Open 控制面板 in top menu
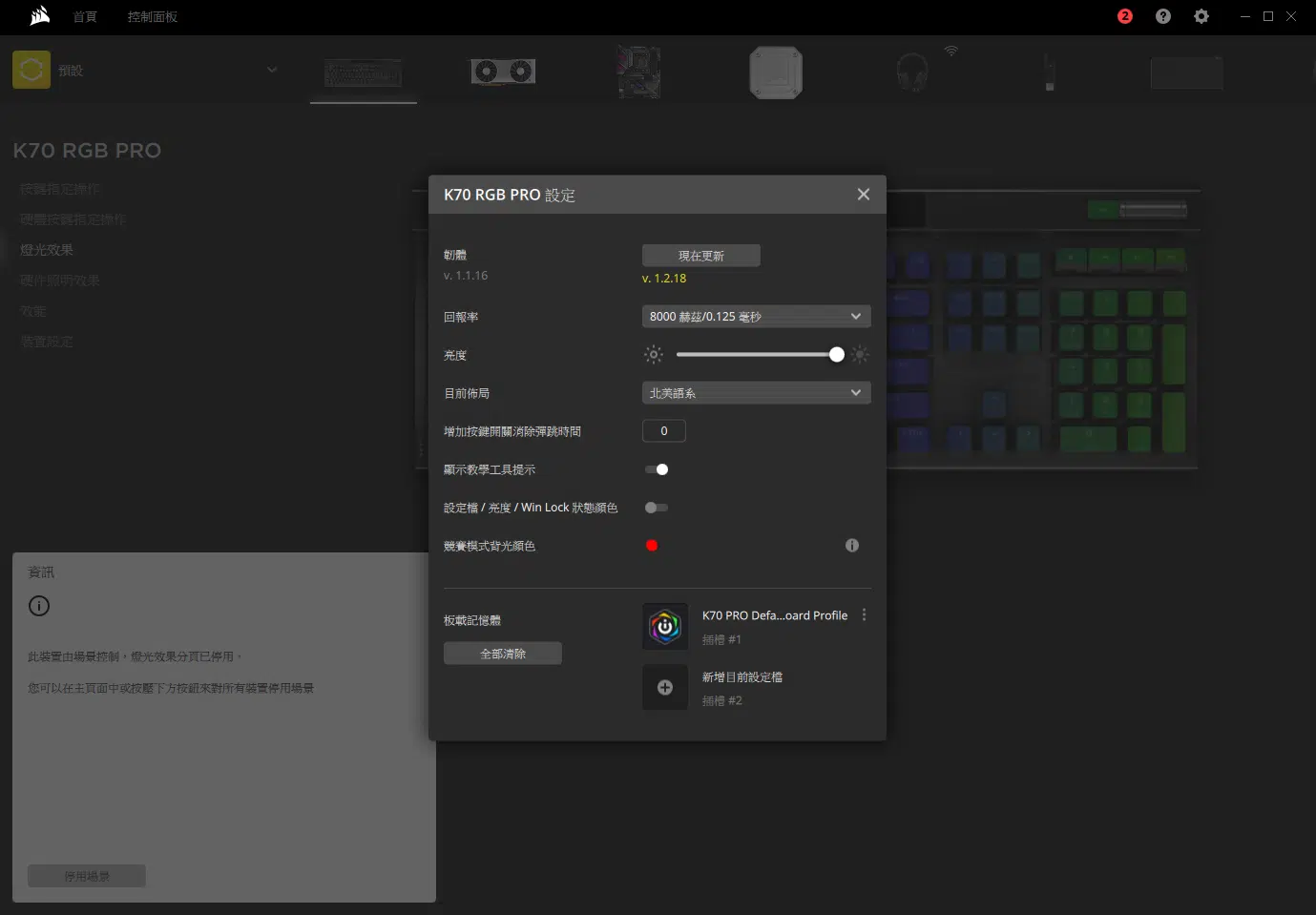Image resolution: width=1316 pixels, height=915 pixels. (x=153, y=17)
